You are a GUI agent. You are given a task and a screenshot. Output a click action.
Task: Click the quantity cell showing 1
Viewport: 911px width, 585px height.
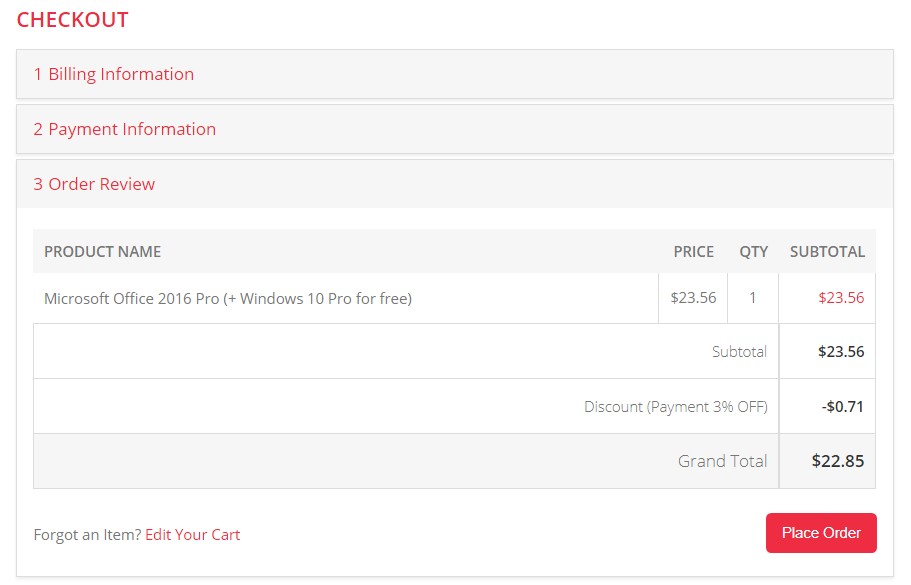pyautogui.click(x=753, y=298)
